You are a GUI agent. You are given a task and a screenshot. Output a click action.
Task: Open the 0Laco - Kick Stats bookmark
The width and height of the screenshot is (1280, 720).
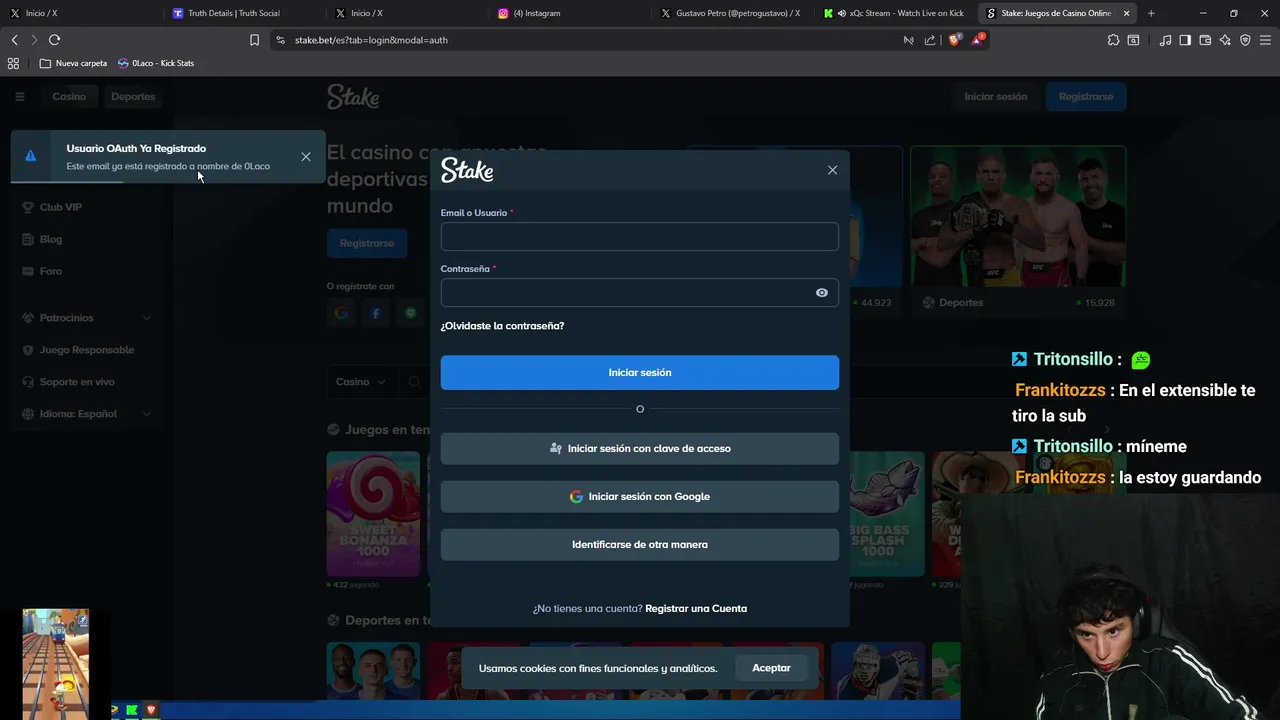point(156,63)
